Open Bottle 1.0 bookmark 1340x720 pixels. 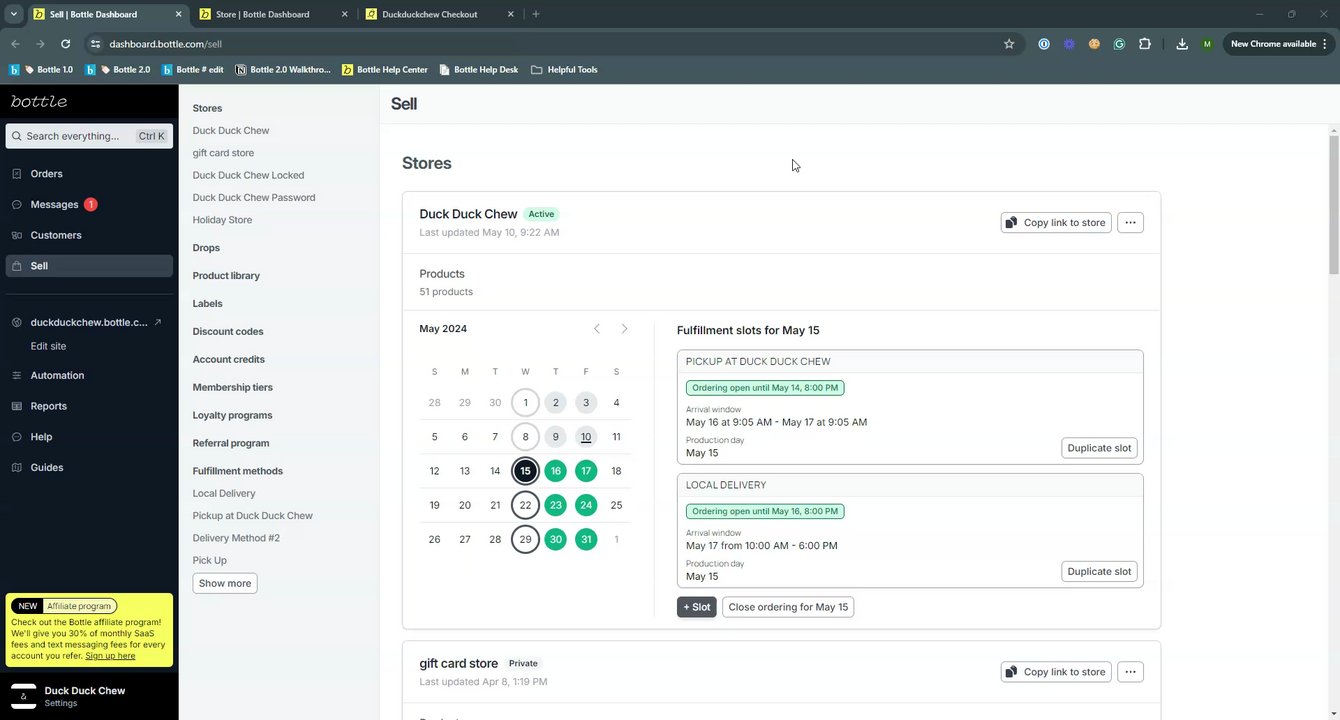pos(42,70)
